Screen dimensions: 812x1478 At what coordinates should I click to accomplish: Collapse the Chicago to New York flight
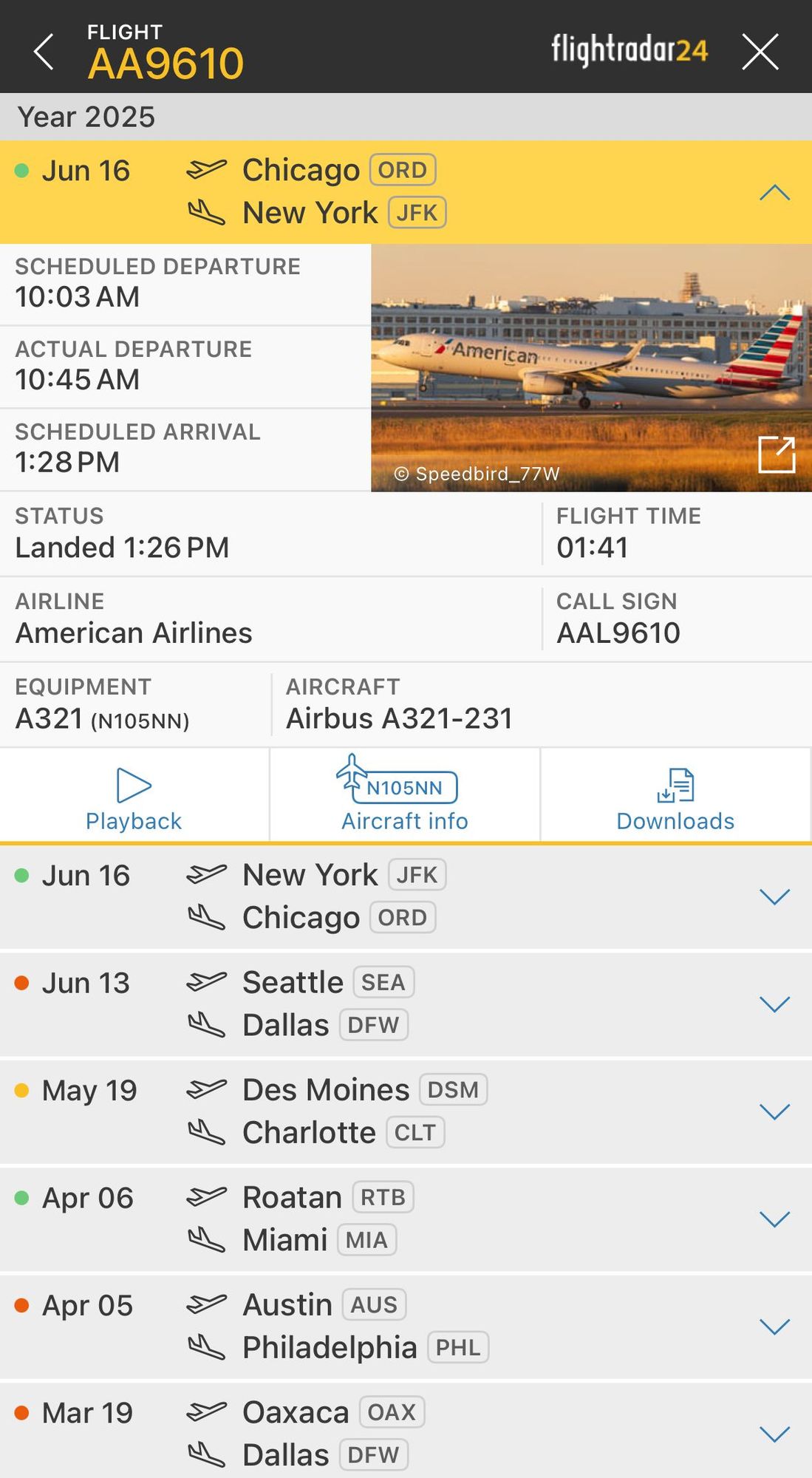pyautogui.click(x=774, y=193)
